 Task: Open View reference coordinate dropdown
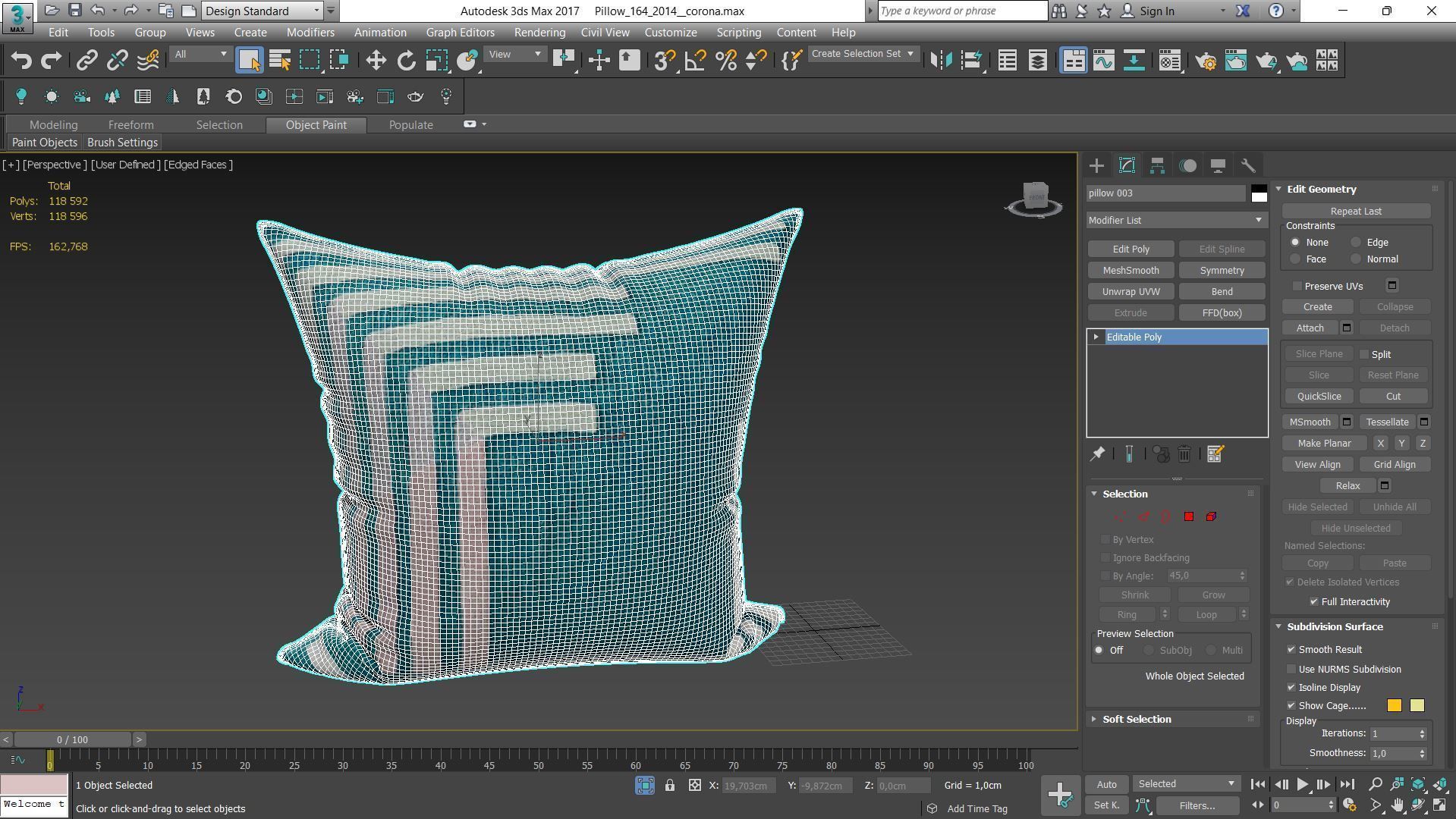514,54
